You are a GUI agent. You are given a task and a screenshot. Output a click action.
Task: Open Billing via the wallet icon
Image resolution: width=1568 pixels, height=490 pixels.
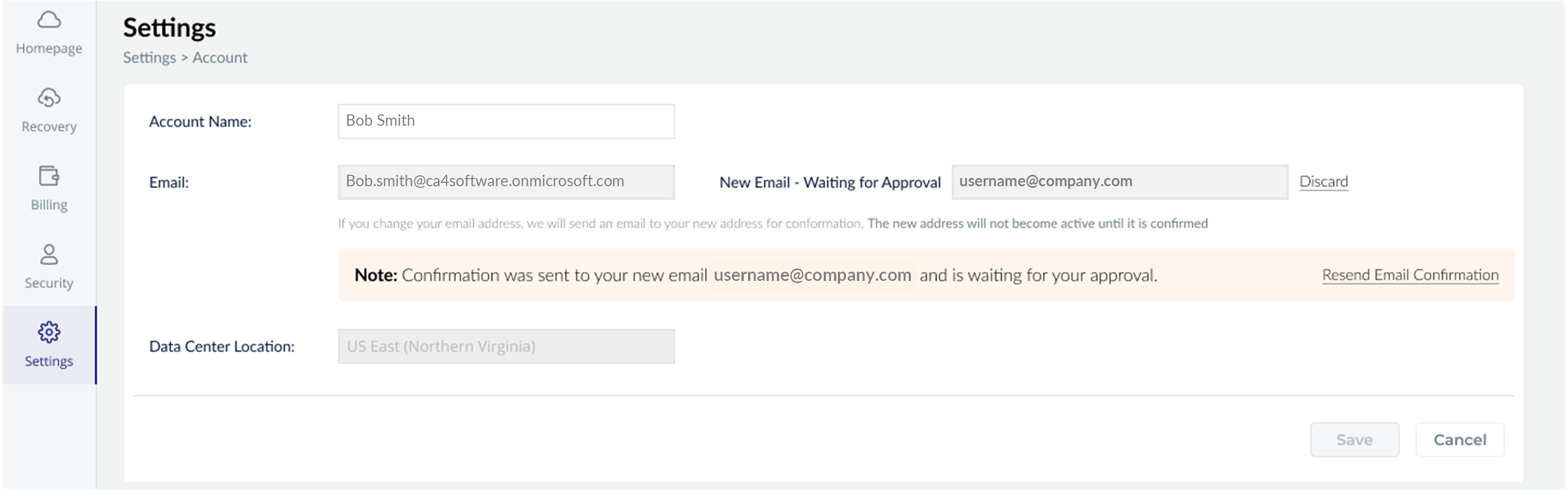48,176
